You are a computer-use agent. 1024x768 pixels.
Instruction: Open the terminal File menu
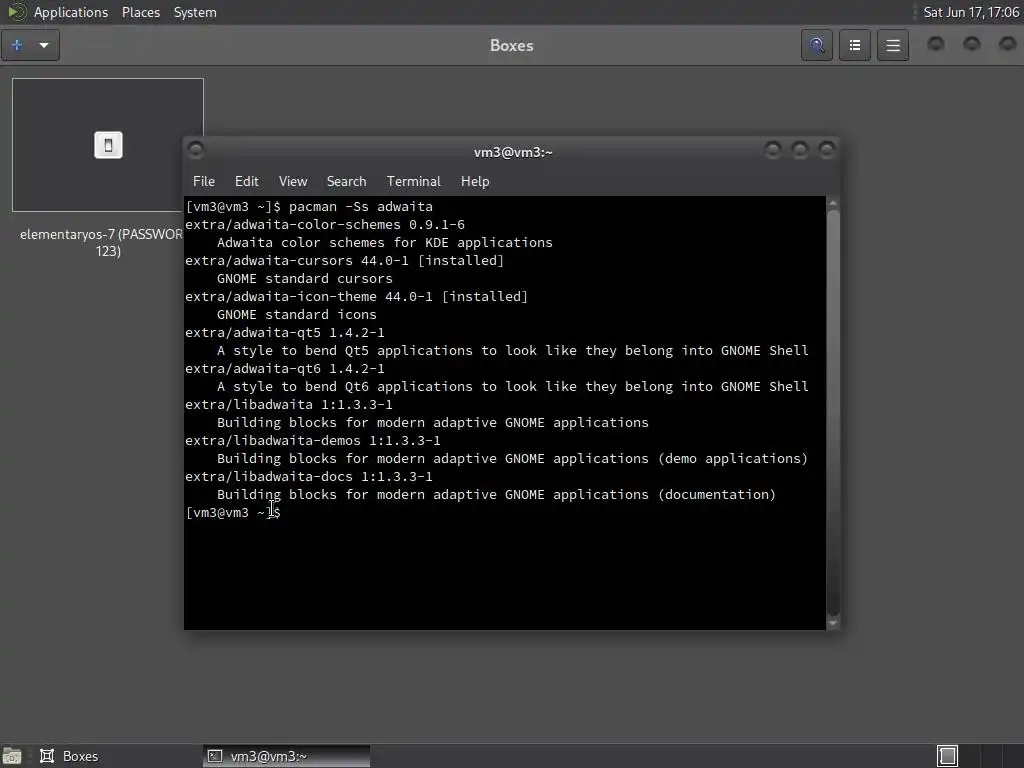pos(204,181)
